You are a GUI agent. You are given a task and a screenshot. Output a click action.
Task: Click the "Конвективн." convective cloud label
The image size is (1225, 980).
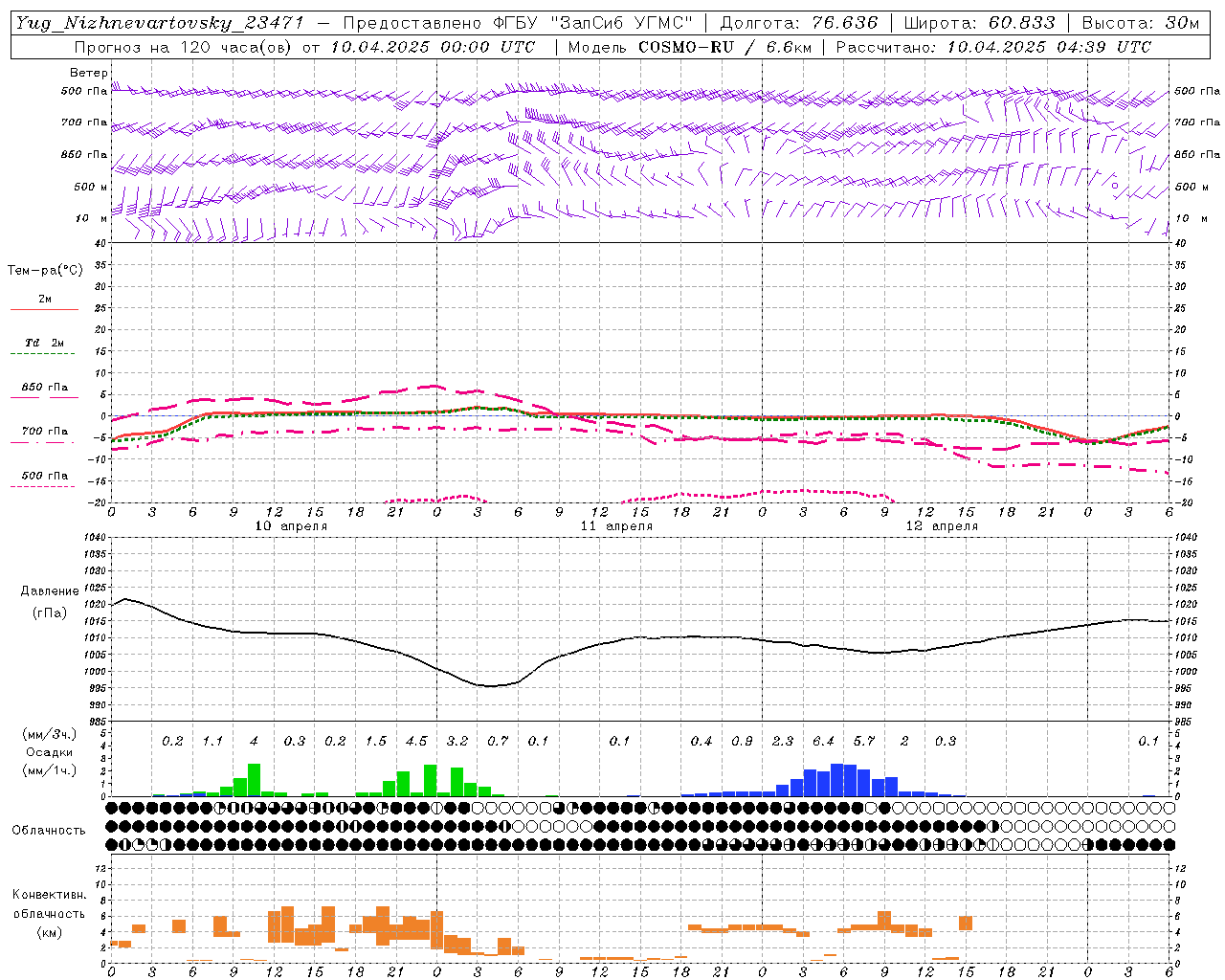(x=49, y=895)
